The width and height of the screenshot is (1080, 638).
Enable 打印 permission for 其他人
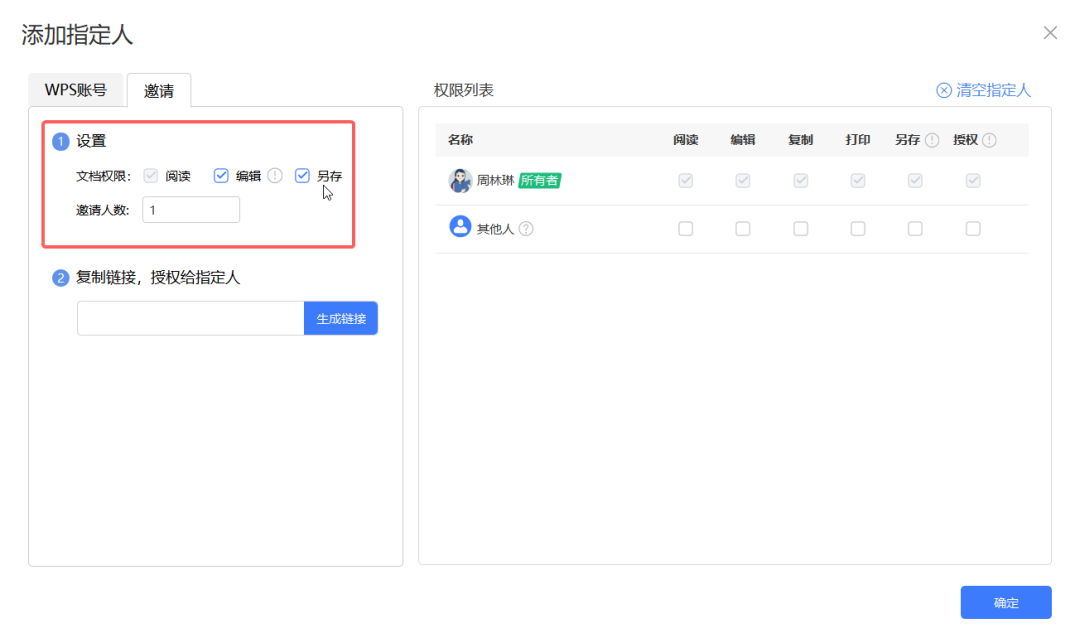(x=857, y=228)
